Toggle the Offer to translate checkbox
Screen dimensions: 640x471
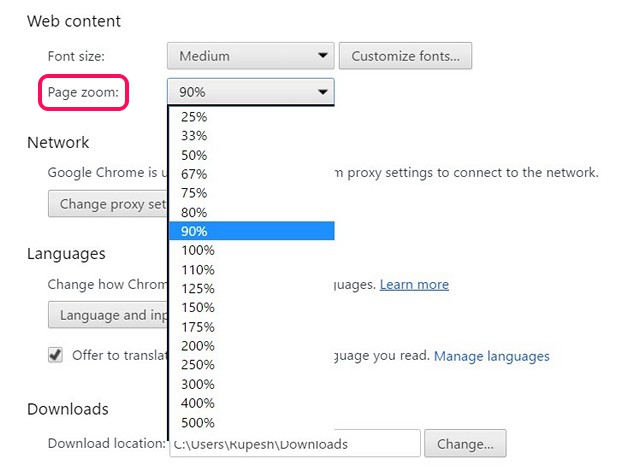(x=55, y=355)
